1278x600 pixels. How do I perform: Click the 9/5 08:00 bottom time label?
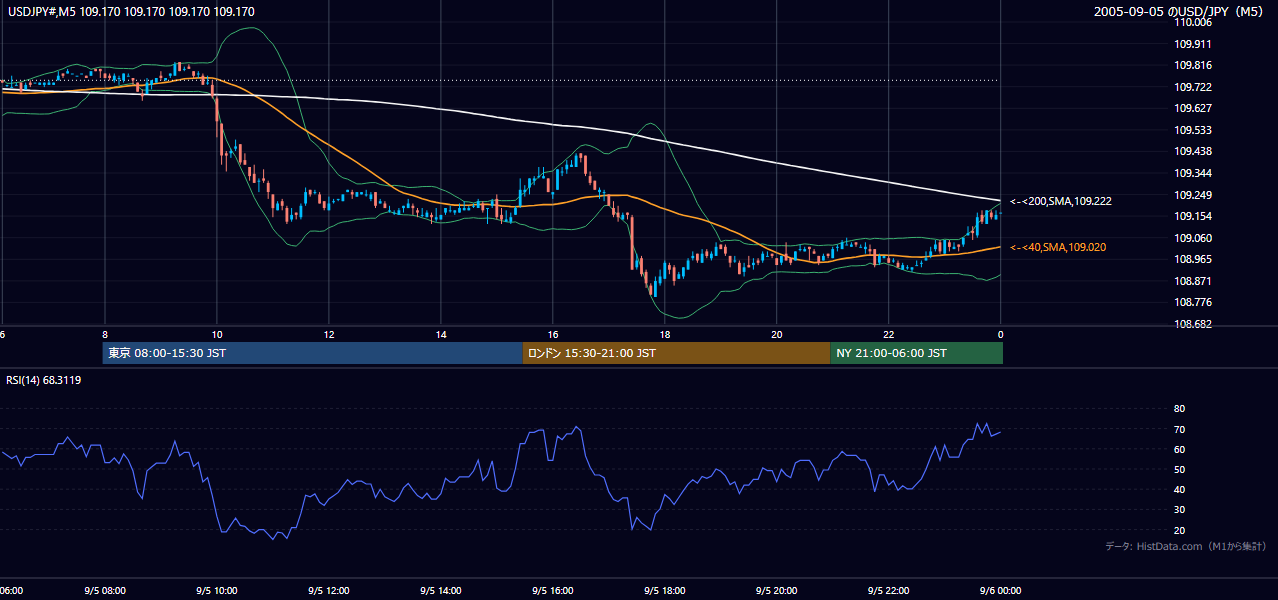click(x=104, y=591)
